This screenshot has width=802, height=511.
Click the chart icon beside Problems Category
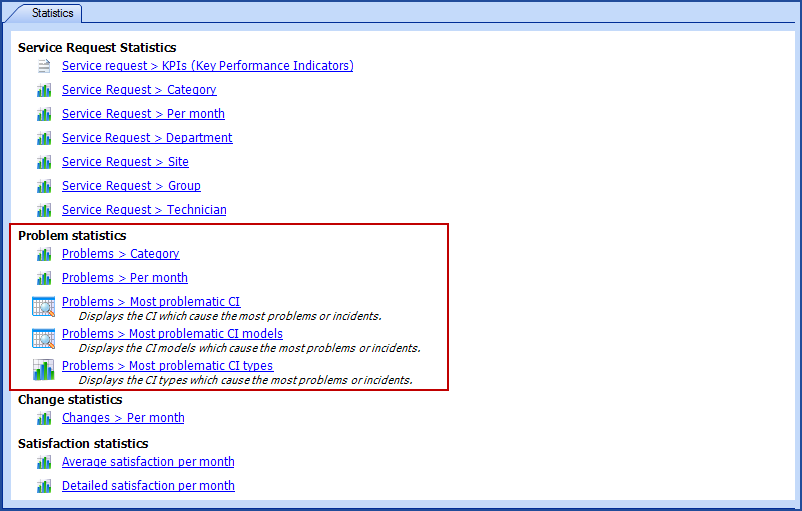coord(44,254)
